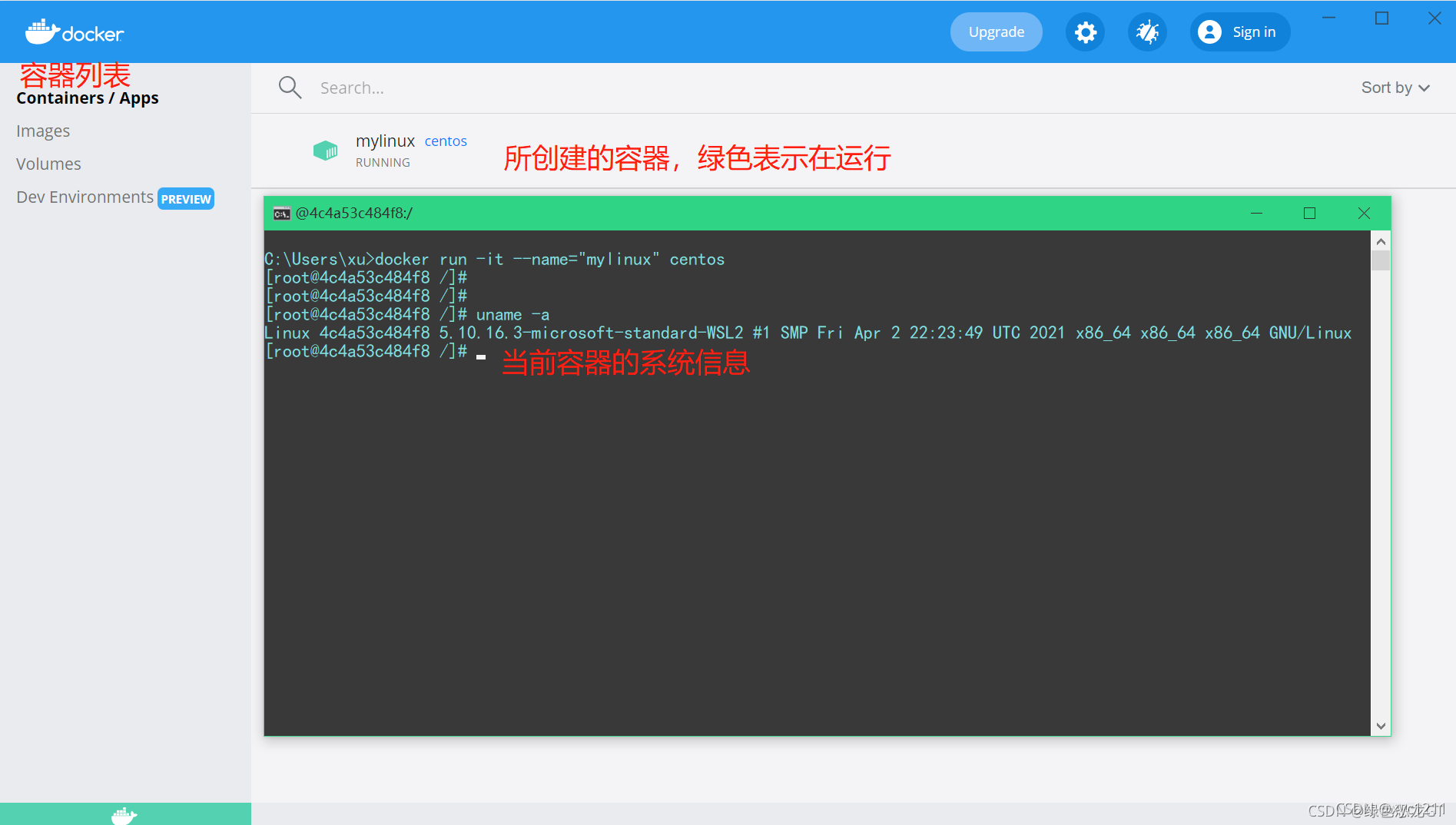This screenshot has height=825, width=1456.
Task: Click the terminal scrollbar down arrow
Action: tap(1380, 725)
